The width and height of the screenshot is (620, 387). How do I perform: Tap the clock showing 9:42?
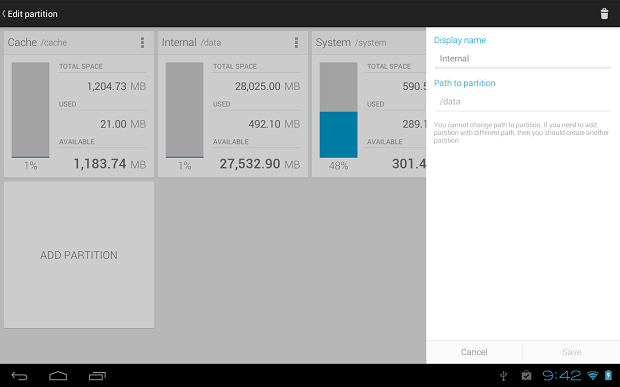click(x=561, y=375)
